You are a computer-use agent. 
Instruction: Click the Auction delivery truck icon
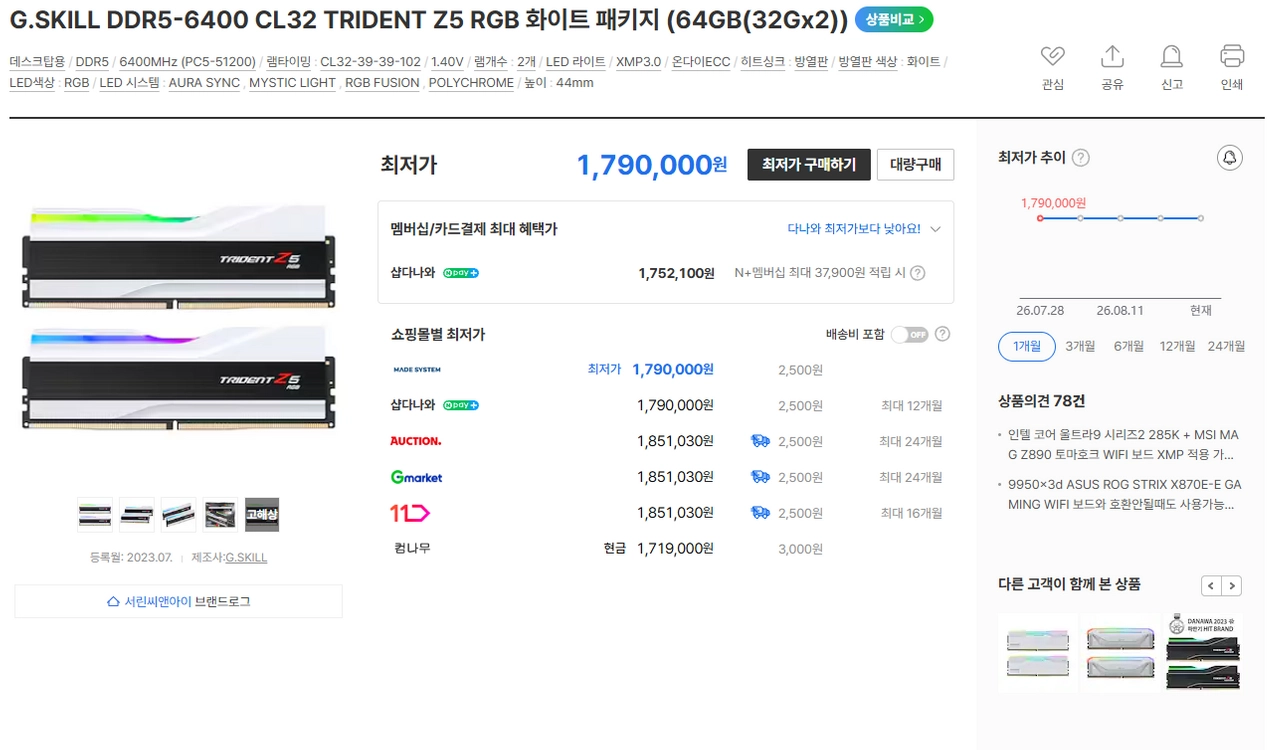click(x=760, y=441)
